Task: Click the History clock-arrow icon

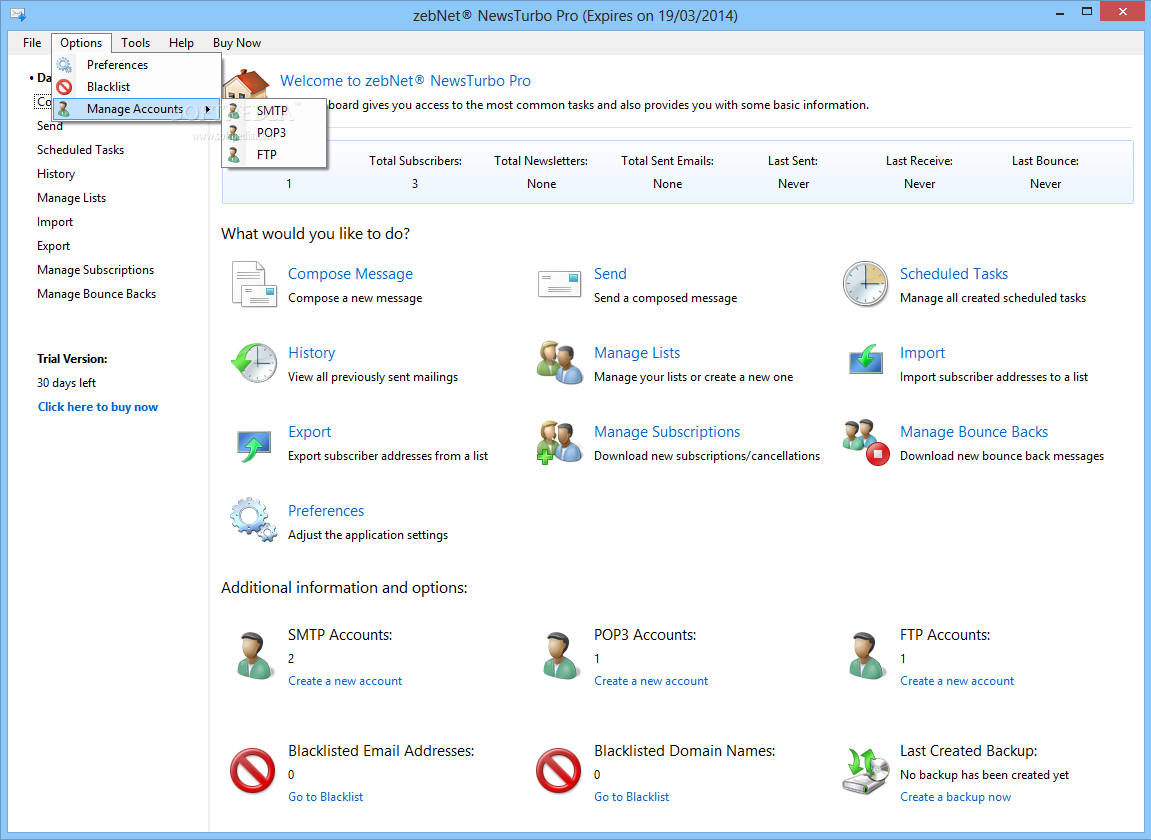Action: click(x=254, y=363)
